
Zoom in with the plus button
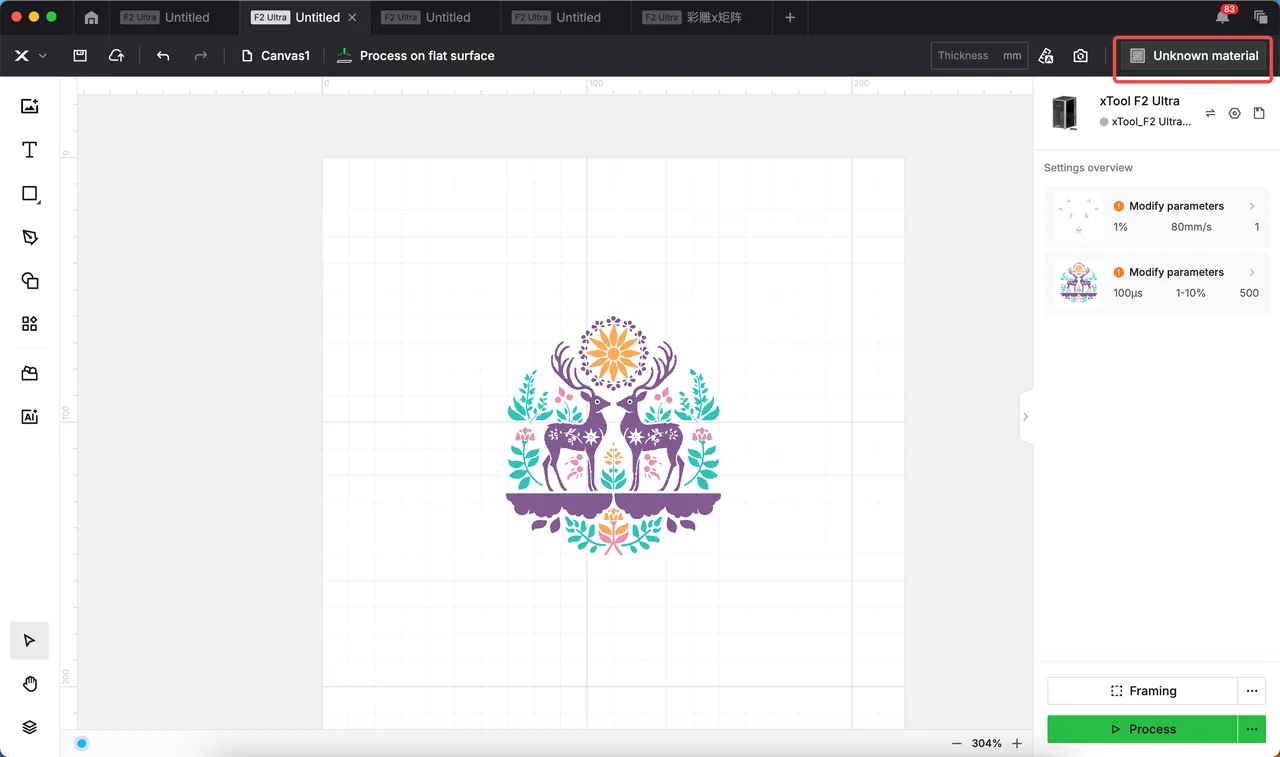(1017, 743)
